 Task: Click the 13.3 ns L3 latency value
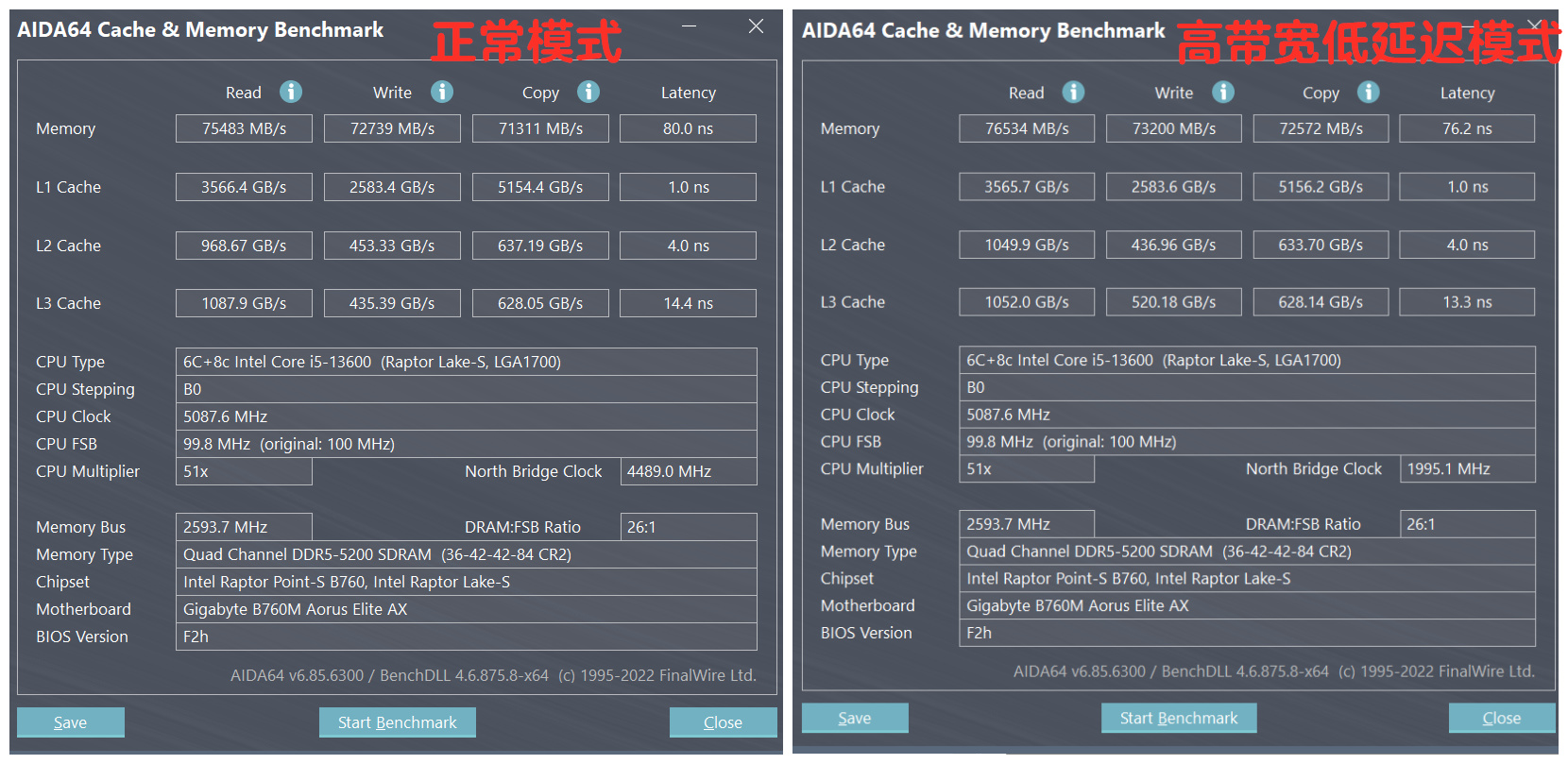coord(1467,302)
